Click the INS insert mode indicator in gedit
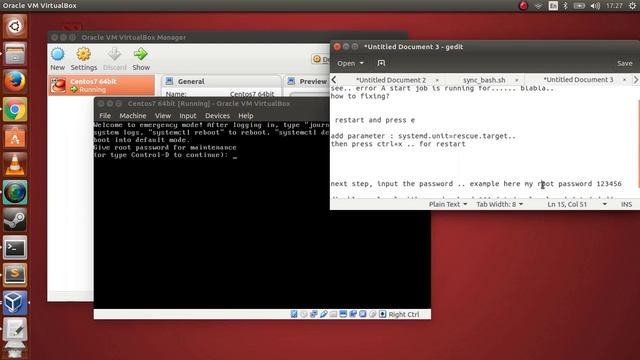640x360 pixels. click(626, 204)
